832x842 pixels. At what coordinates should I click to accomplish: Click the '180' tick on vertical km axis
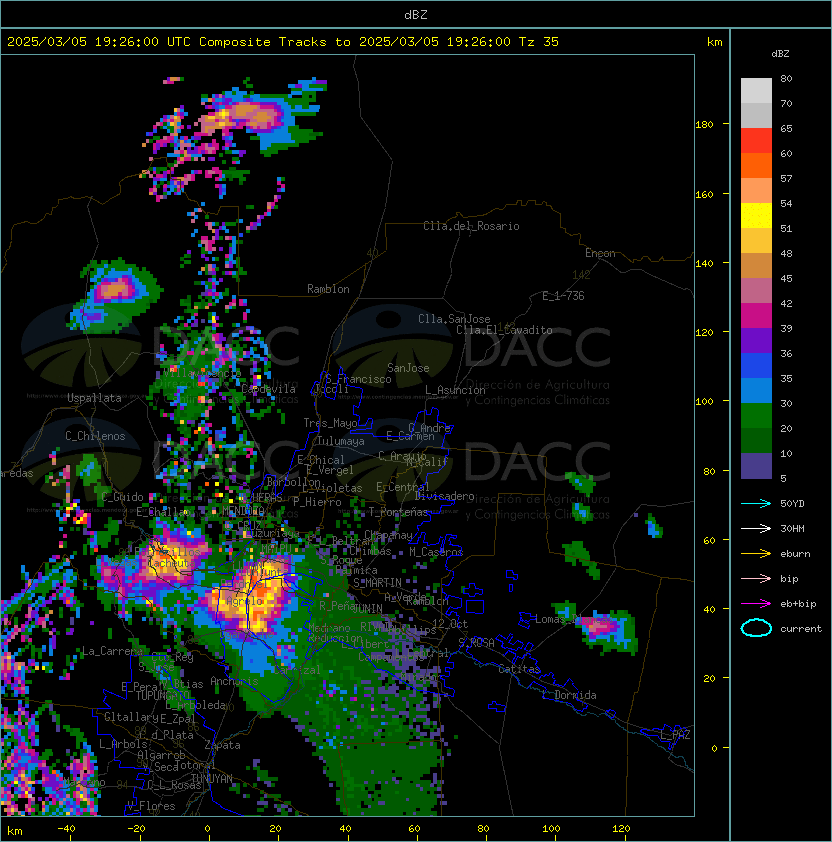(704, 124)
